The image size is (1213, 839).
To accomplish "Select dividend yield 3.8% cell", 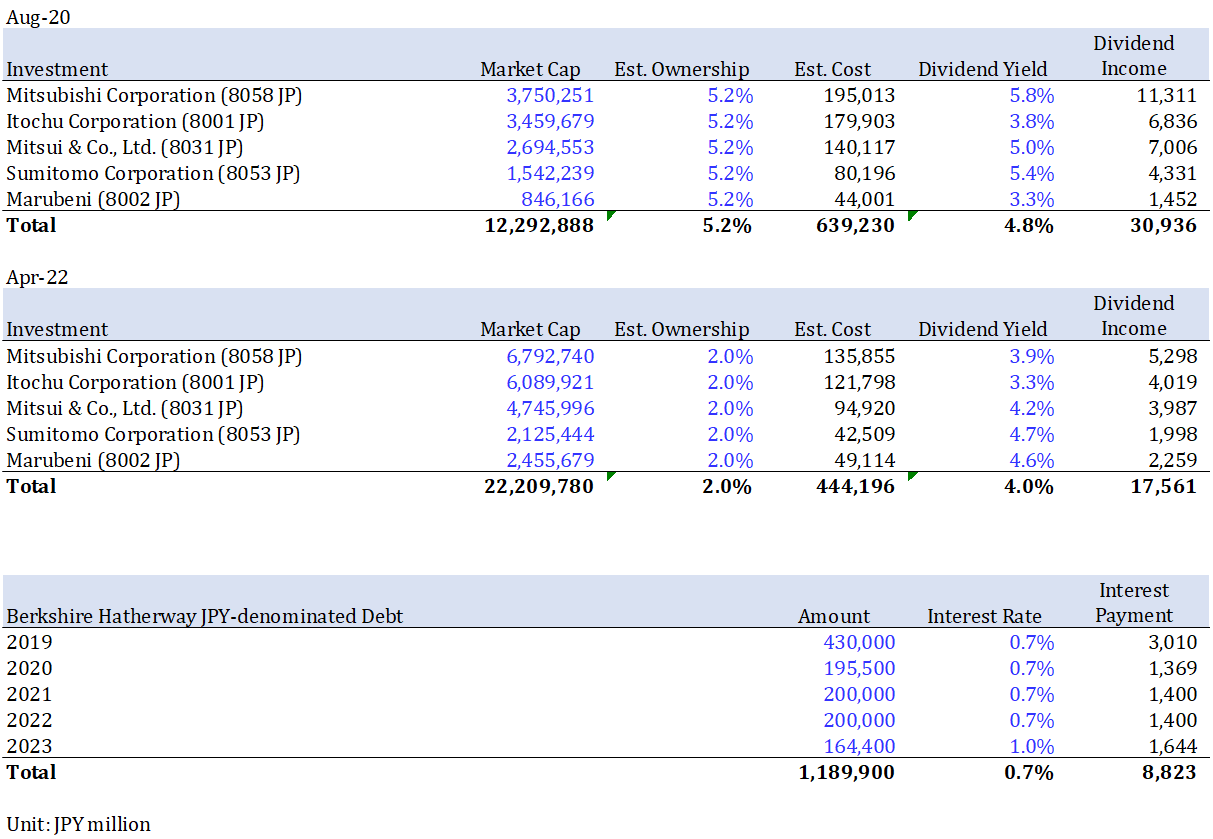I will point(1032,121).
